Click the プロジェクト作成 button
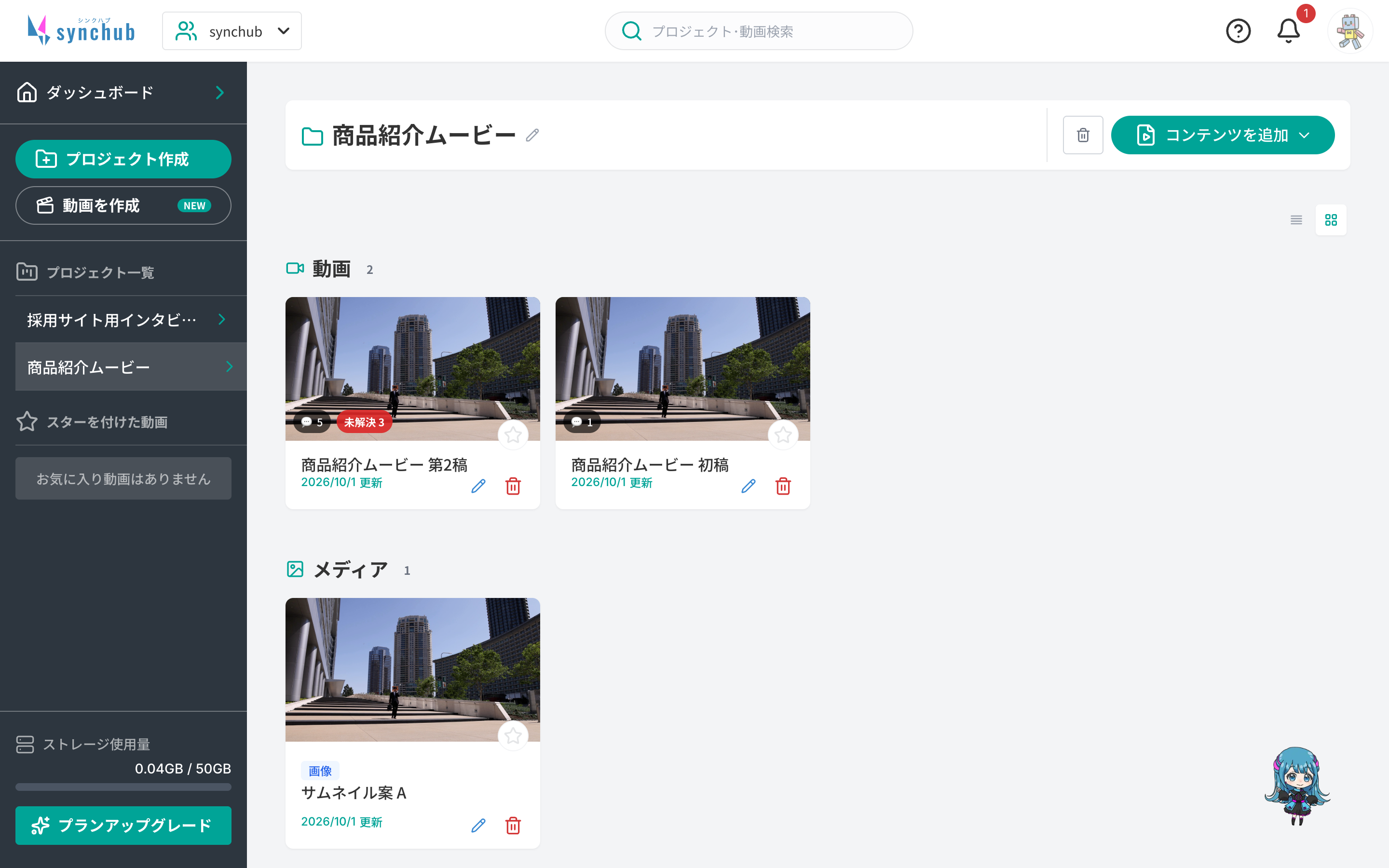Screen dimensions: 1389x868 pos(123,159)
